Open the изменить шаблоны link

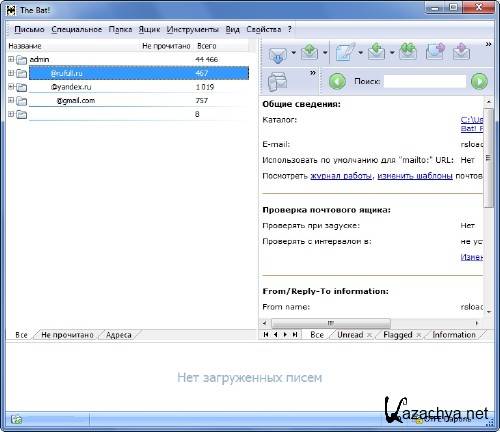pos(415,176)
